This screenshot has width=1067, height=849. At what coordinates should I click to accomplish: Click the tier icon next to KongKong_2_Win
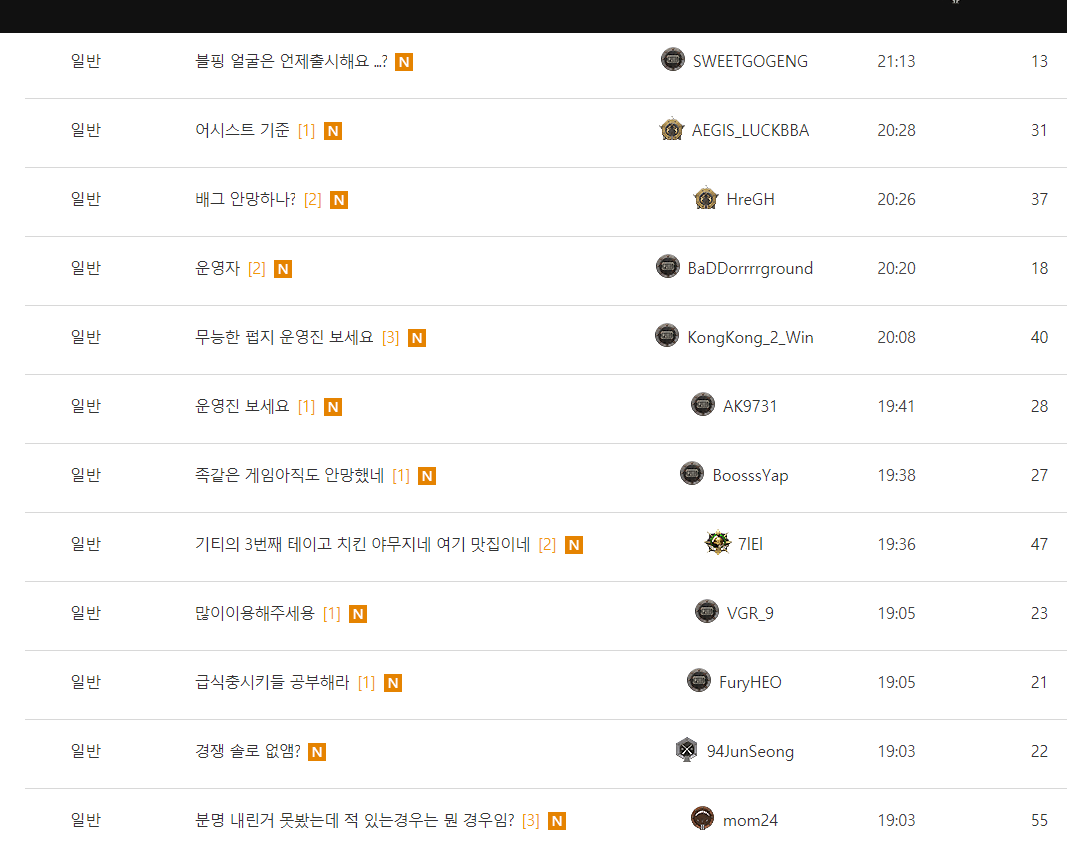(x=667, y=336)
